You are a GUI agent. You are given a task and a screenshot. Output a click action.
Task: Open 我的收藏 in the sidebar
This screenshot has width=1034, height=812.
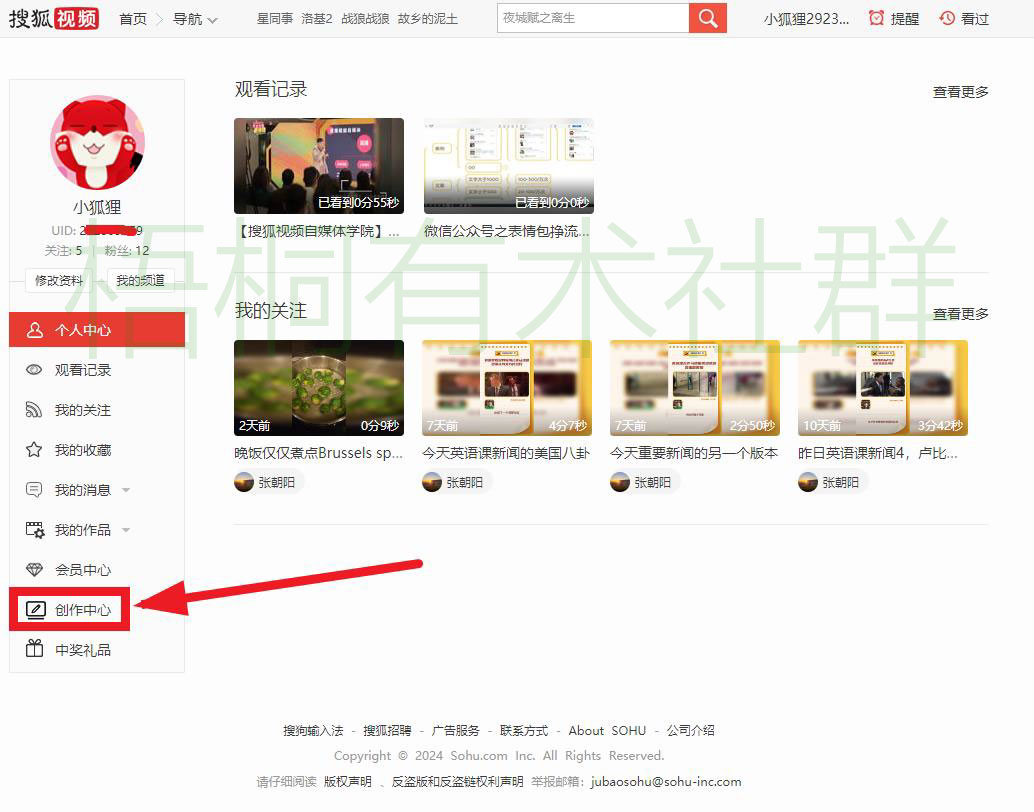tap(82, 450)
